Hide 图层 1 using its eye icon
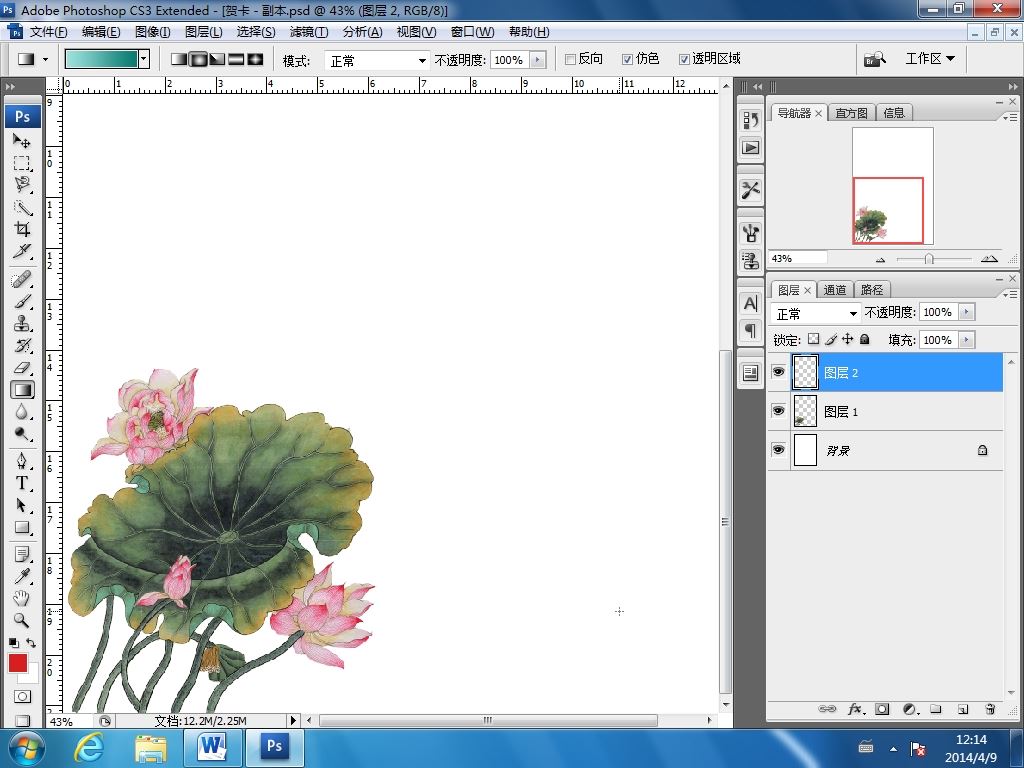This screenshot has height=768, width=1024. (779, 411)
